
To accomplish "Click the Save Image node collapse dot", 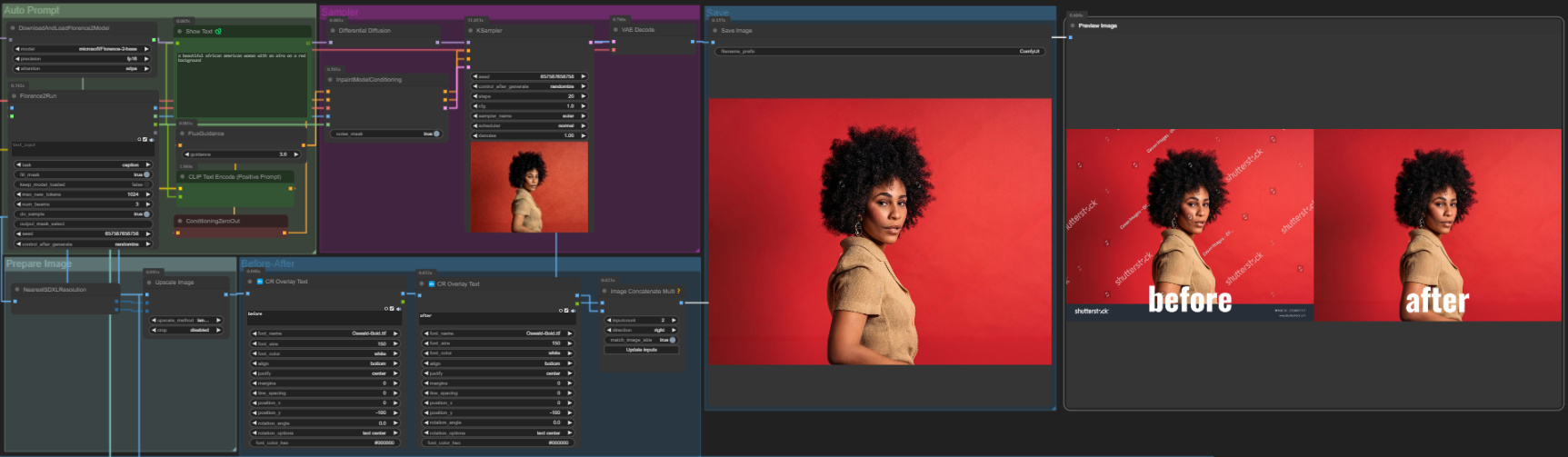I will pyautogui.click(x=715, y=31).
